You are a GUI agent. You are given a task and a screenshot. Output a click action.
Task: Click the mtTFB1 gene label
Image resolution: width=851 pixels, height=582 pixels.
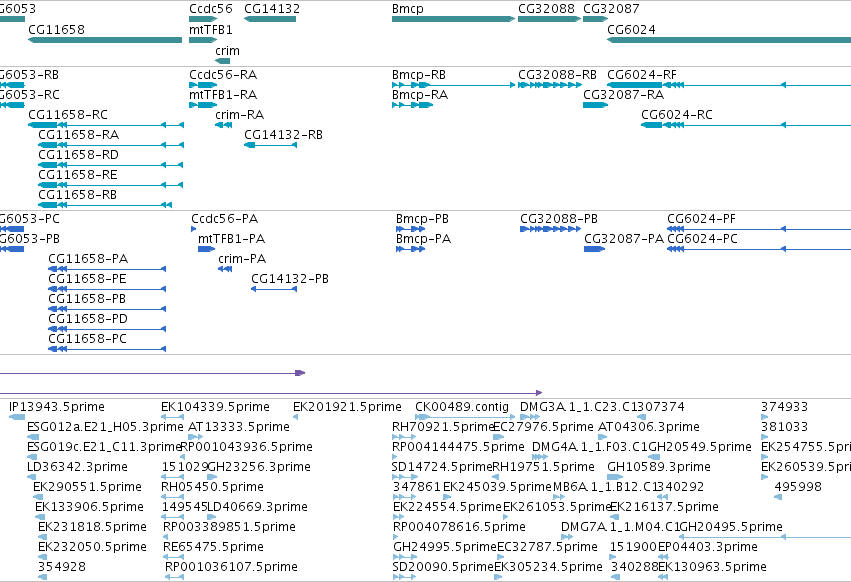point(211,30)
